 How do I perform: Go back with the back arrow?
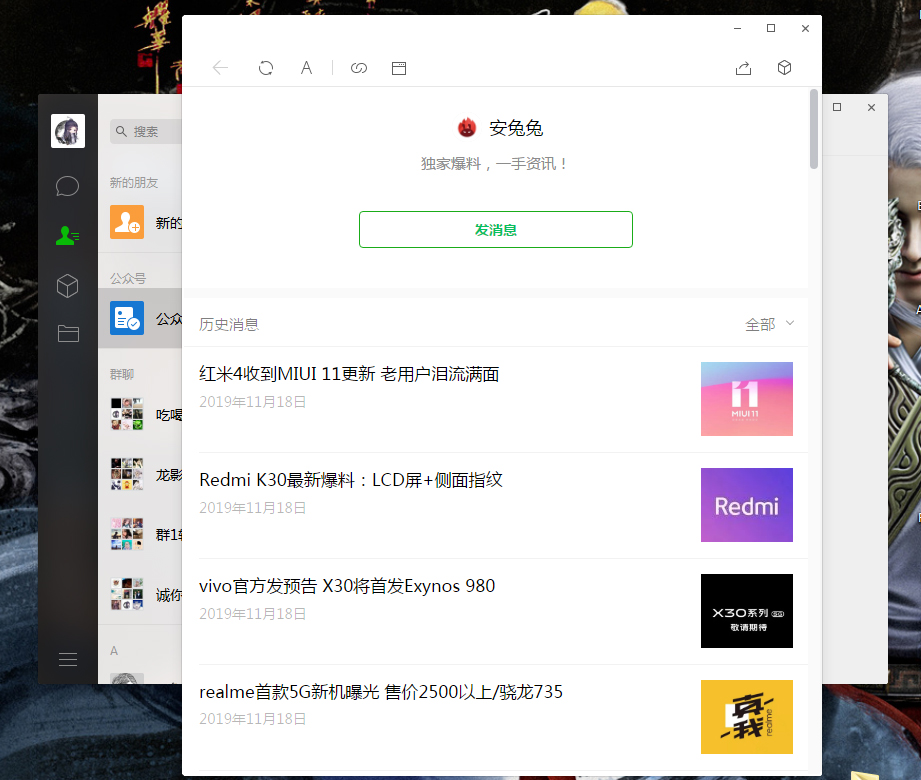(x=220, y=68)
